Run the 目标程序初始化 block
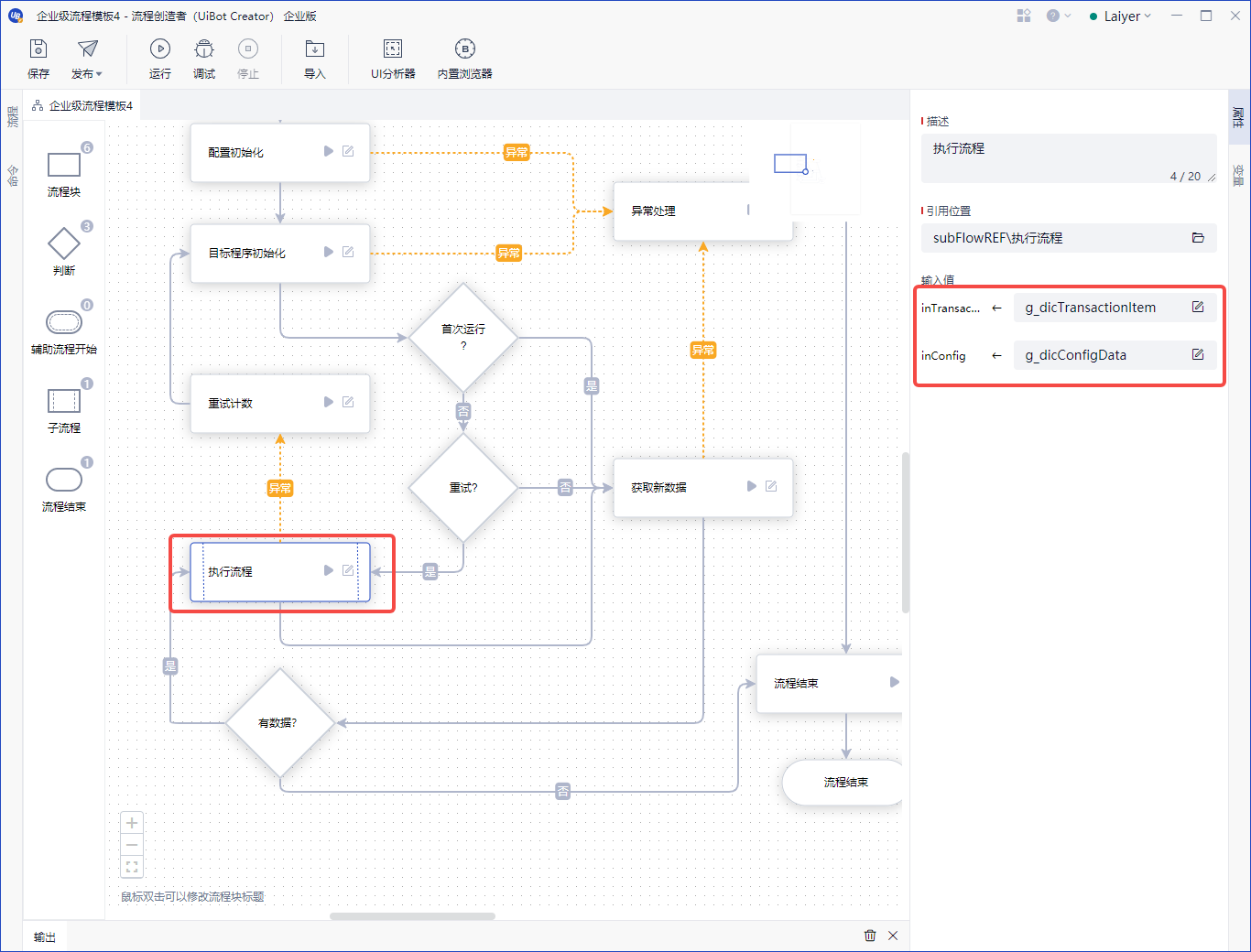 click(329, 252)
